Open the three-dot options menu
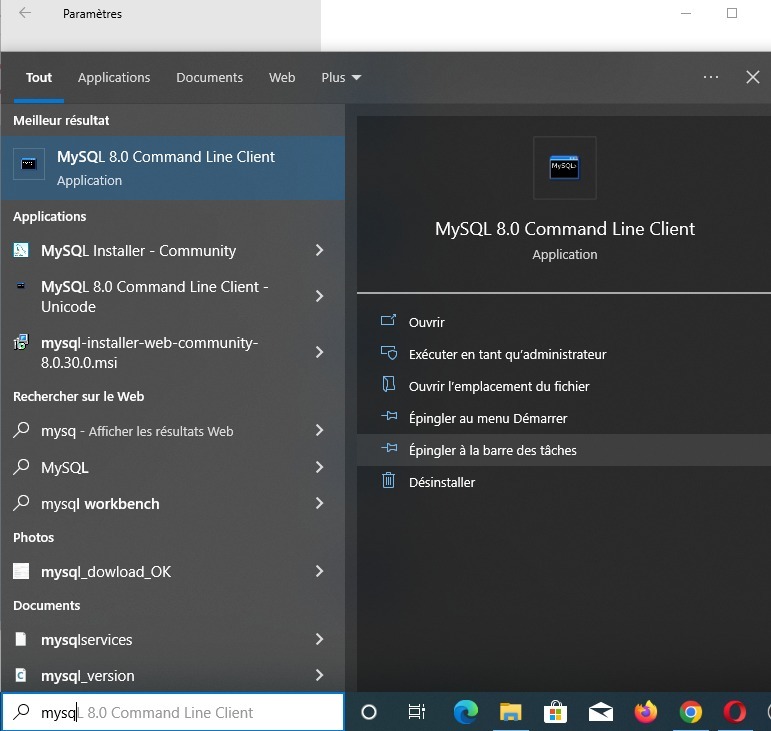Viewport: 771px width, 731px height. [x=711, y=77]
